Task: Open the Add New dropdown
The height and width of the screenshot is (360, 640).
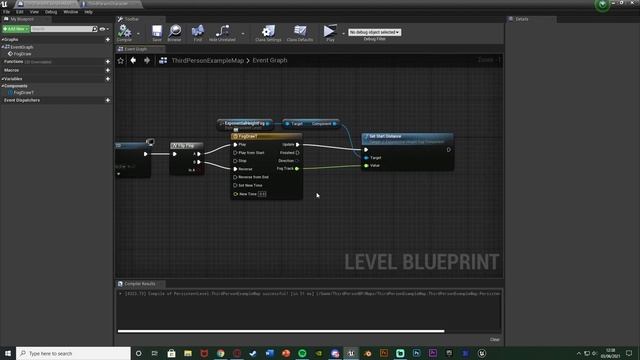Action: coord(16,29)
